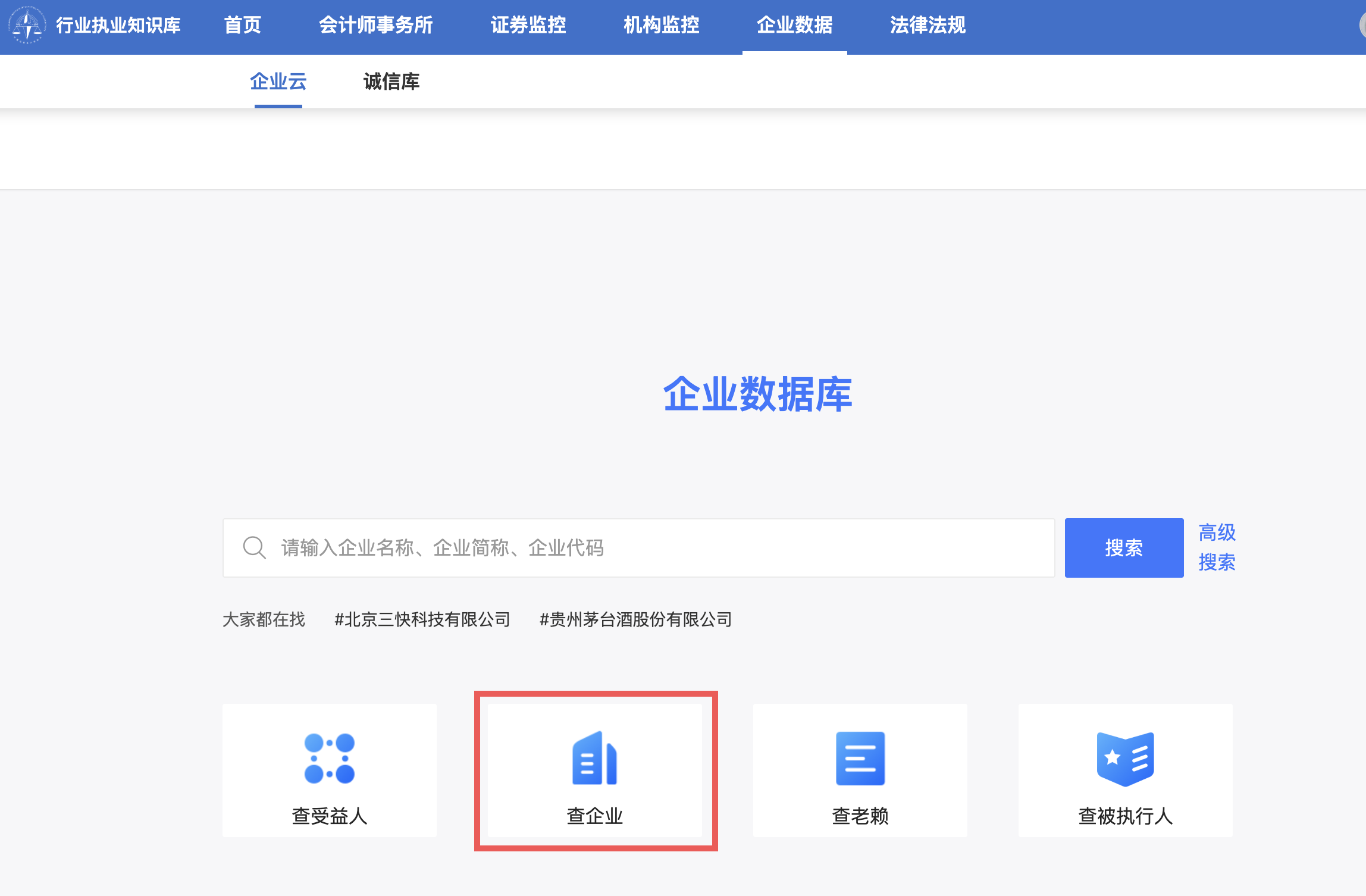Click 行业执业知识库 site title
This screenshot has width=1366, height=896.
(x=118, y=25)
